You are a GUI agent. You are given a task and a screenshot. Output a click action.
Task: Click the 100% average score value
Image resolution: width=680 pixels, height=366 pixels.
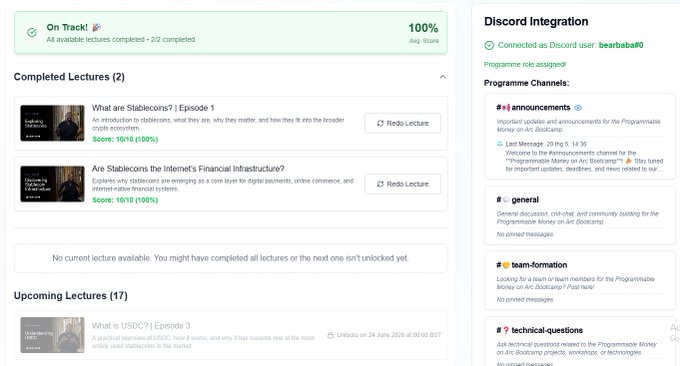(423, 28)
